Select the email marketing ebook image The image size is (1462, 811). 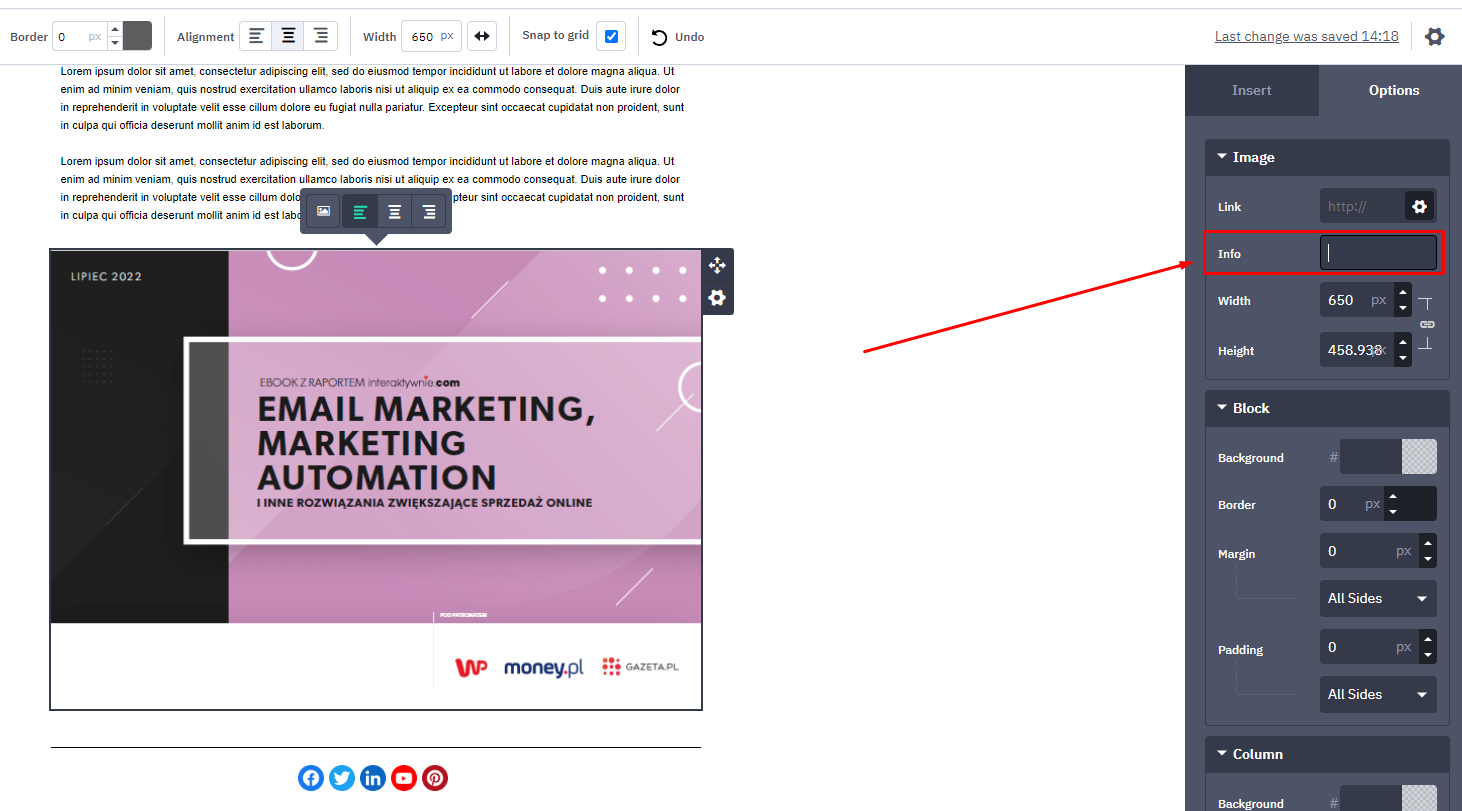coord(376,480)
